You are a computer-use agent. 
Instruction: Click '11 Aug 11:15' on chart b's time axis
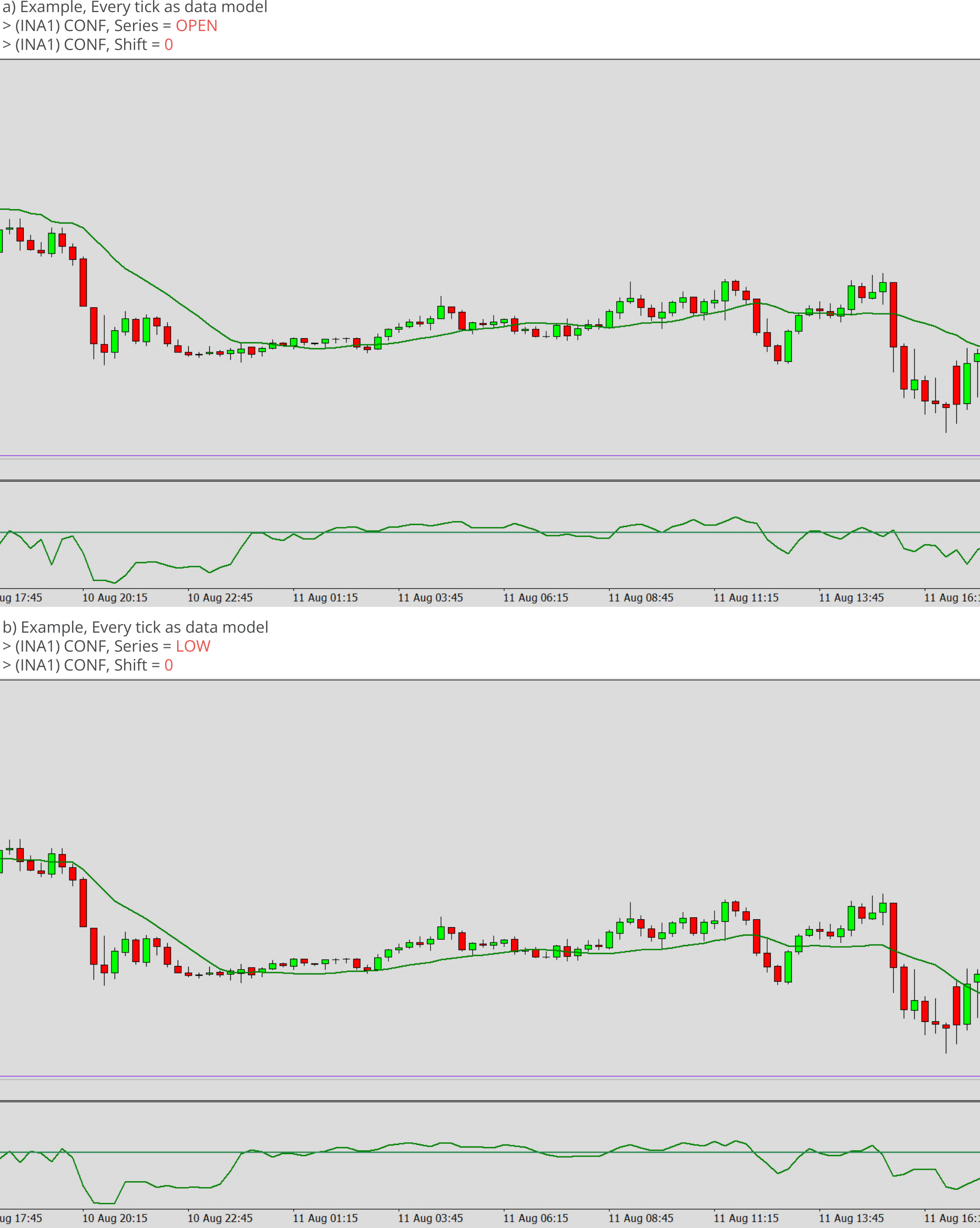pyautogui.click(x=746, y=1218)
